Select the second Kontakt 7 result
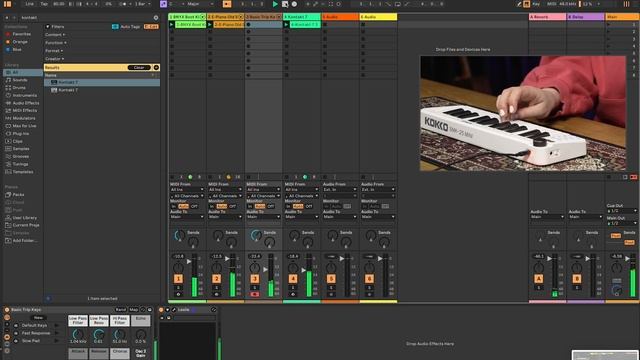Viewport: 640px width, 360px height. 102,90
